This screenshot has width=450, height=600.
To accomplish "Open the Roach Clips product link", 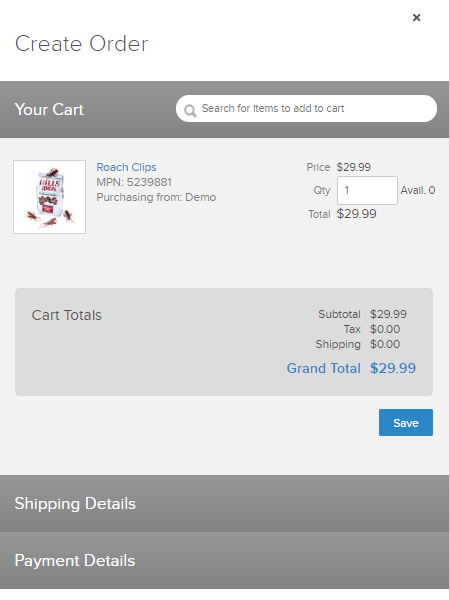I will [126, 167].
